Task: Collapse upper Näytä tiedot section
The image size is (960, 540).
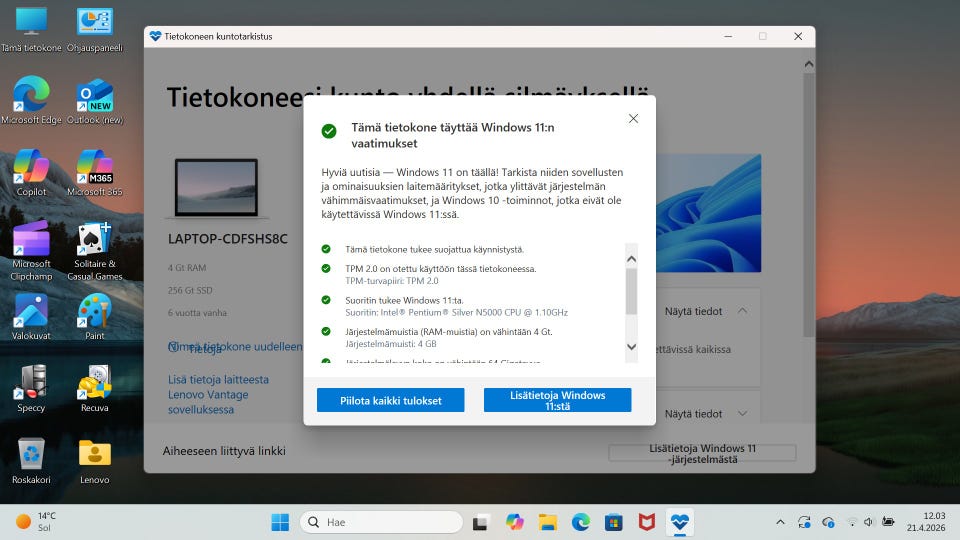Action: coord(706,311)
